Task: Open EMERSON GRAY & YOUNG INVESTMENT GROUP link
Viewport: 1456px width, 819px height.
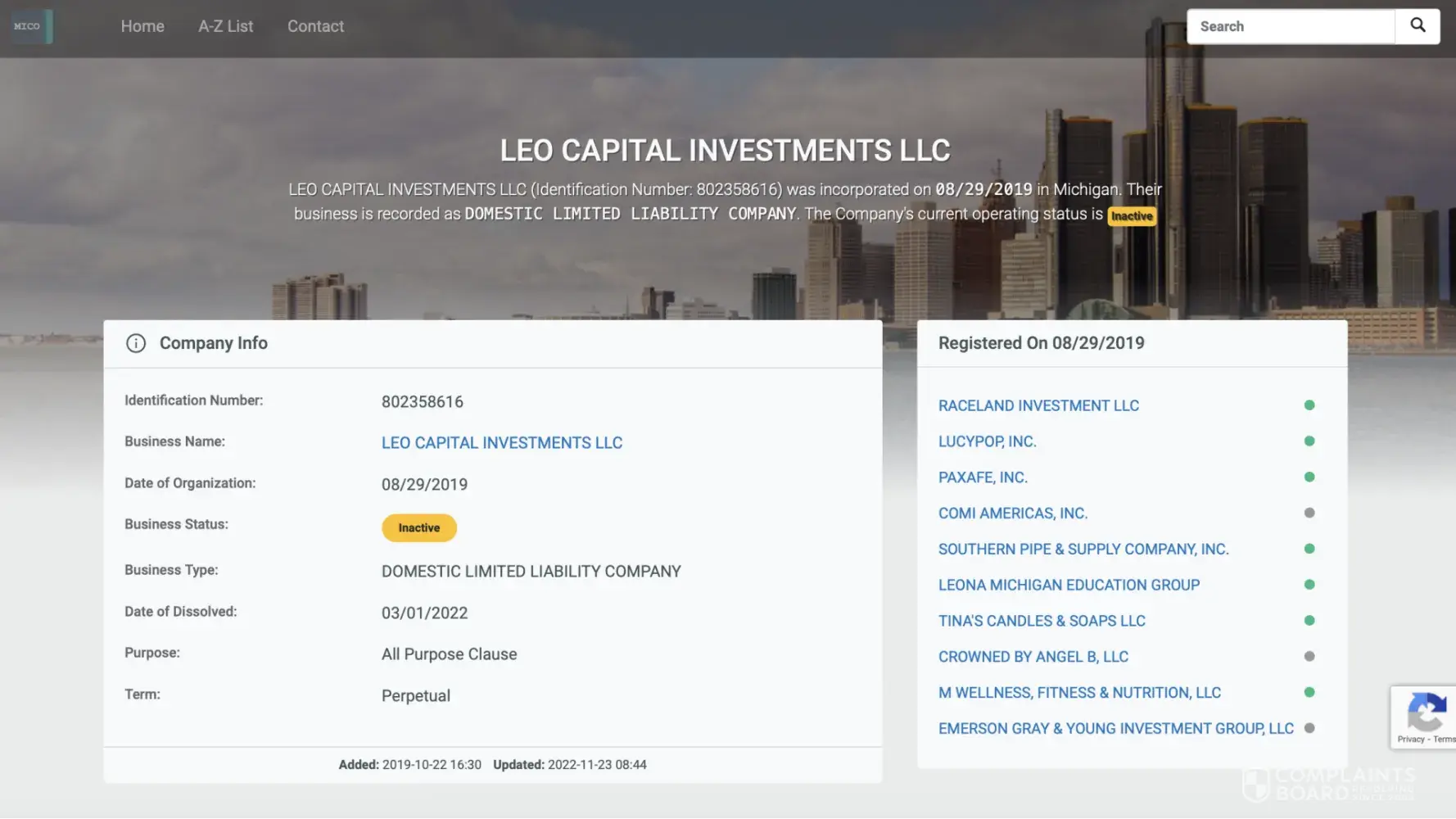Action: [x=1115, y=729]
